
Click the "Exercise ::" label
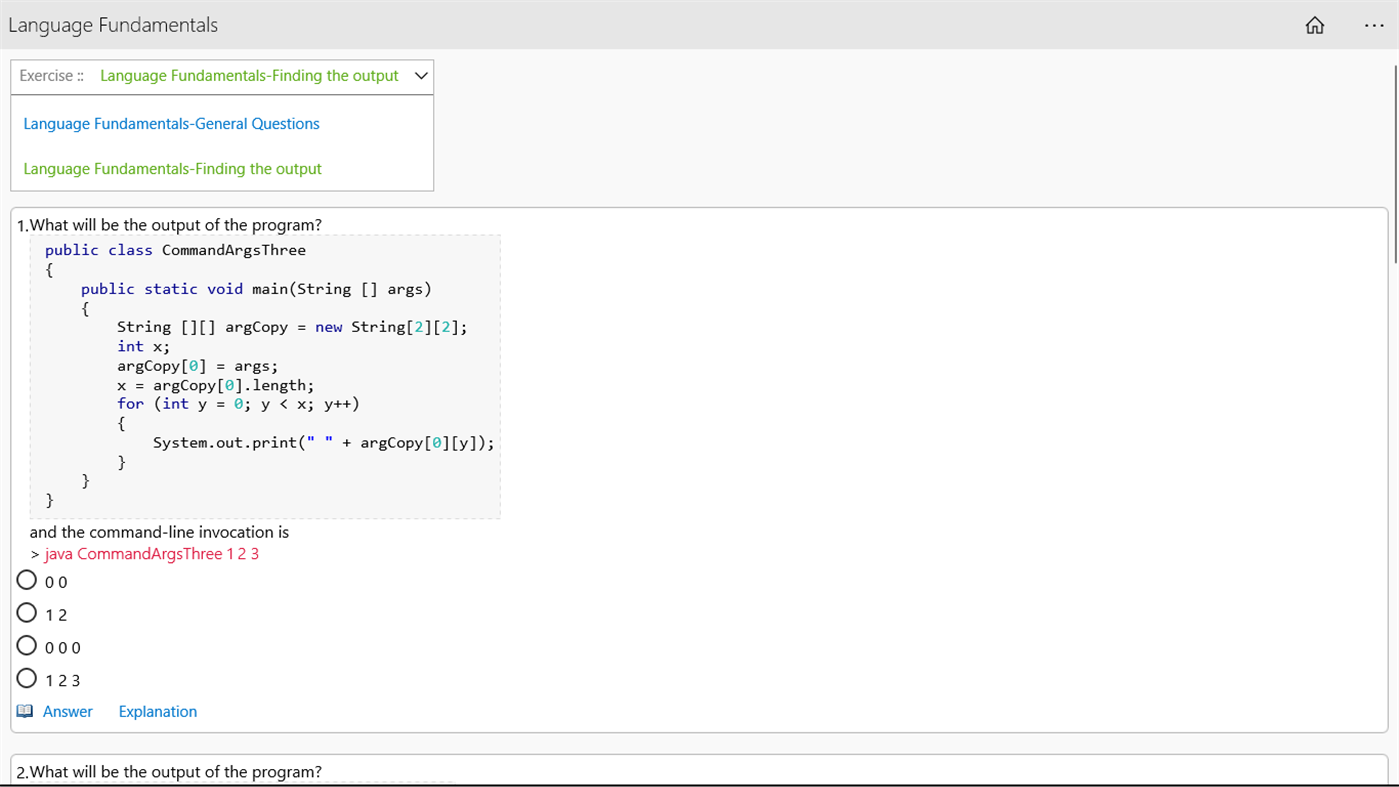52,76
